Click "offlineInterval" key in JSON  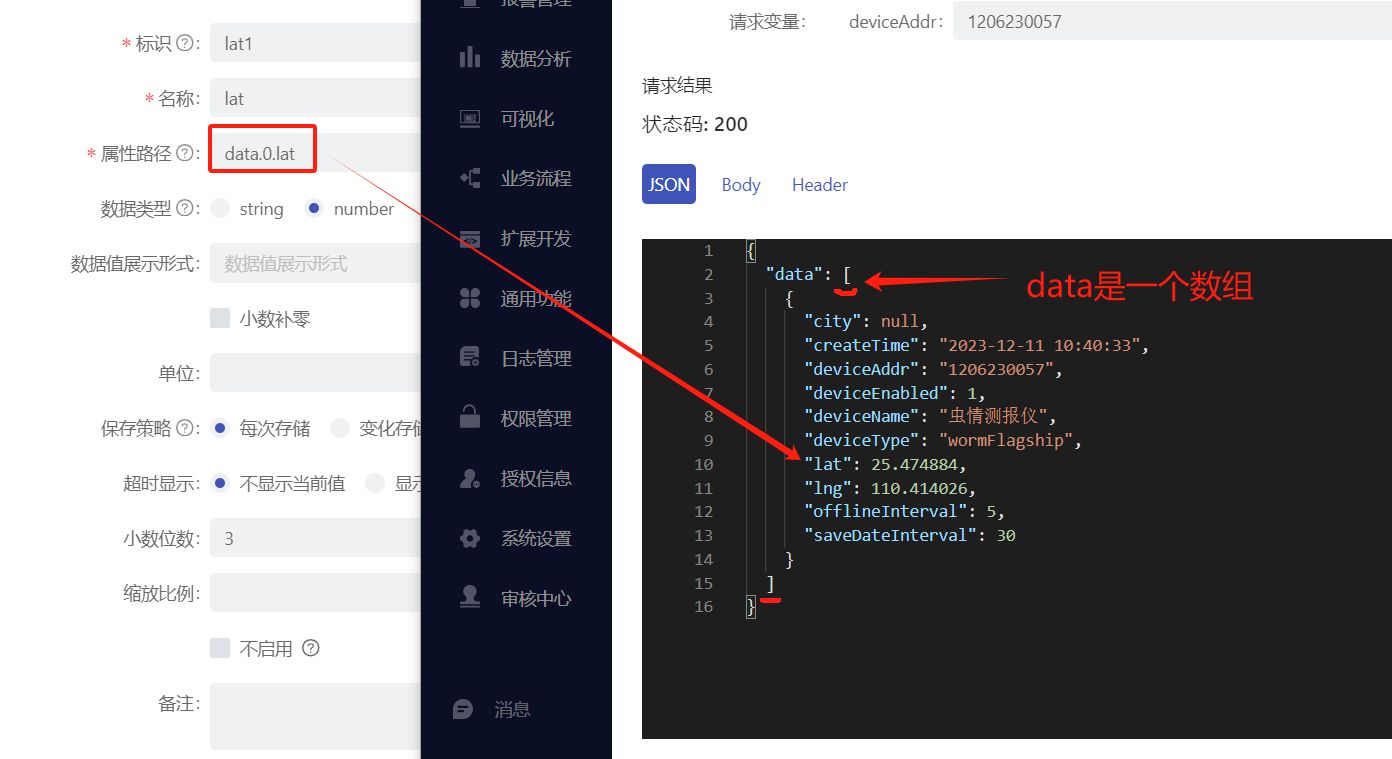click(x=885, y=511)
